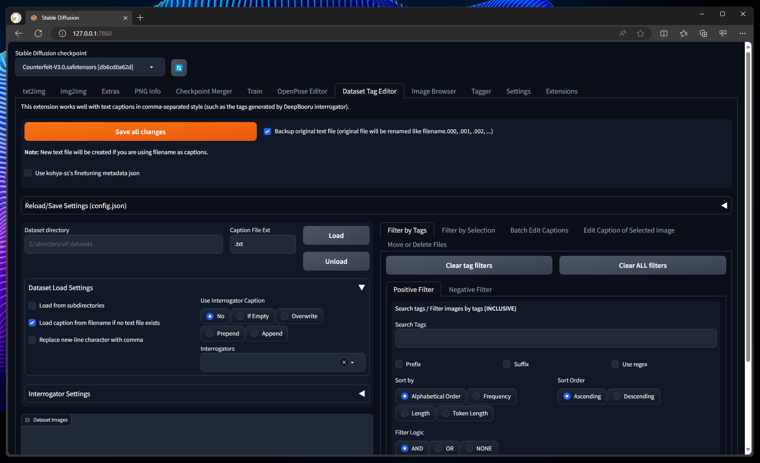Open the Stable Diffusion checkpoint dropdown
This screenshot has height=463, width=760.
89,68
